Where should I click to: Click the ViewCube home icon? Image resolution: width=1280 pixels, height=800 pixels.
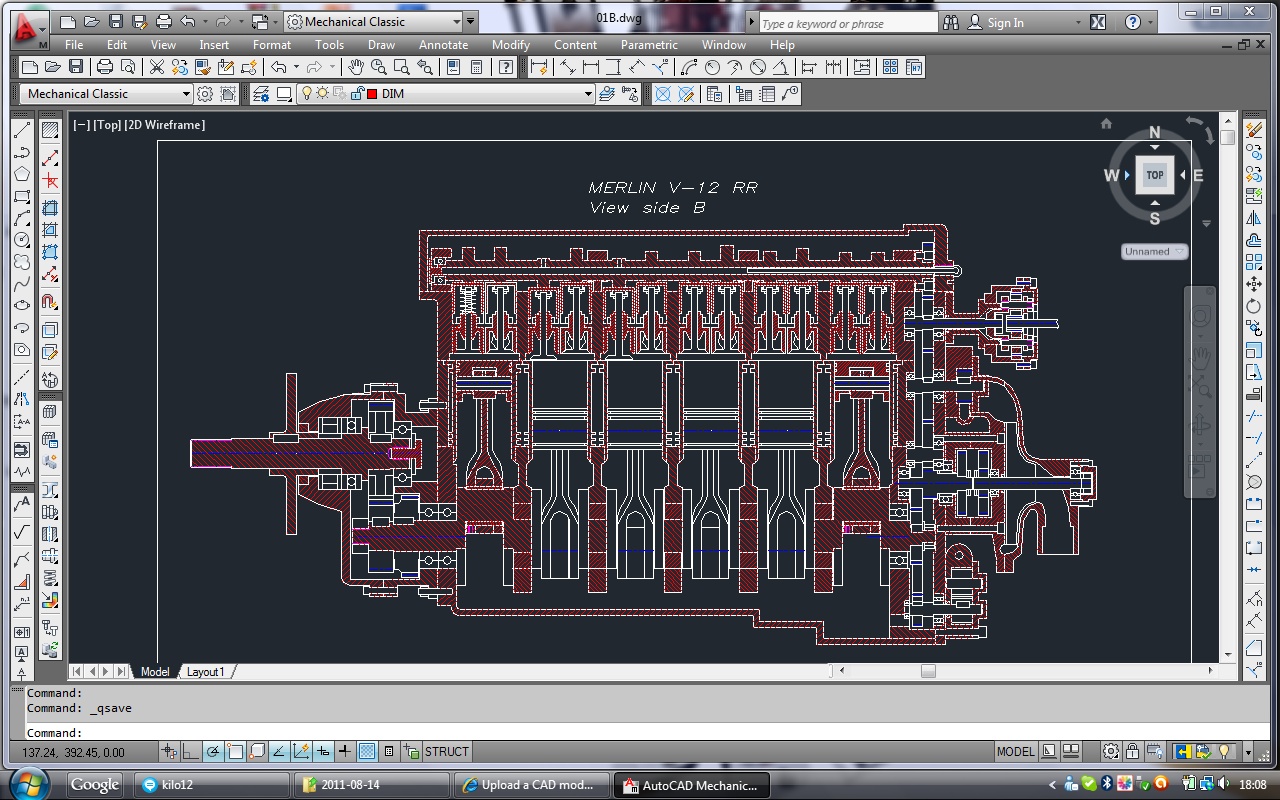[1106, 124]
